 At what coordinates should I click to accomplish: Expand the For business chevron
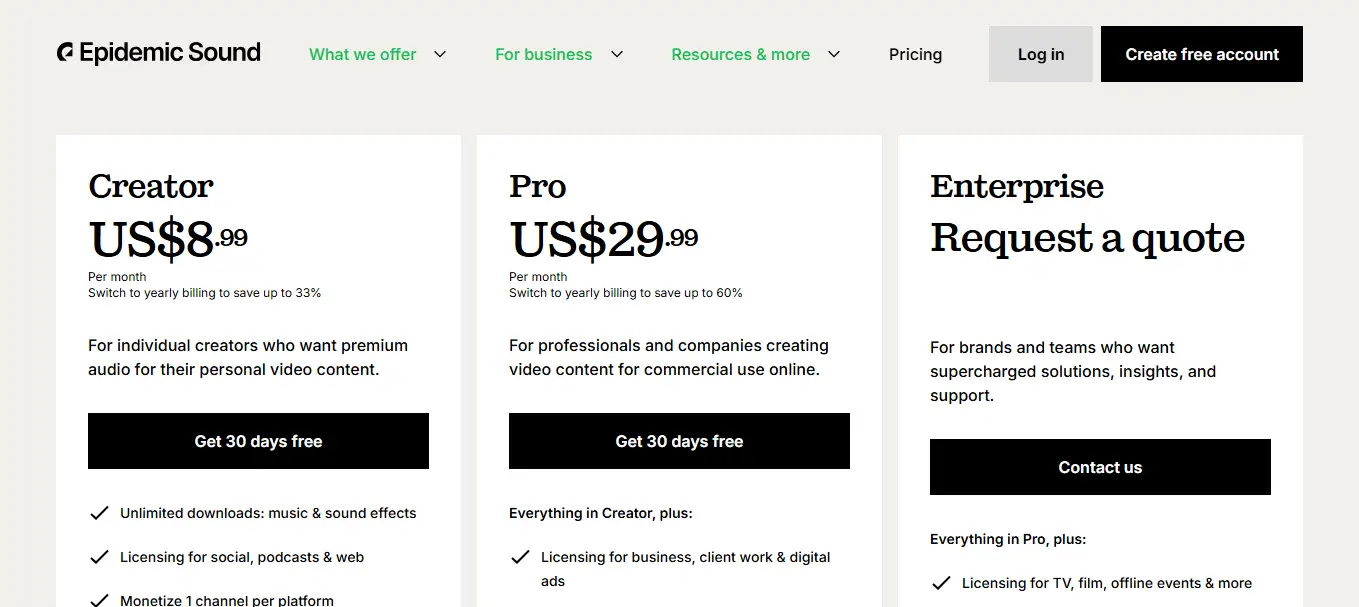(x=617, y=54)
